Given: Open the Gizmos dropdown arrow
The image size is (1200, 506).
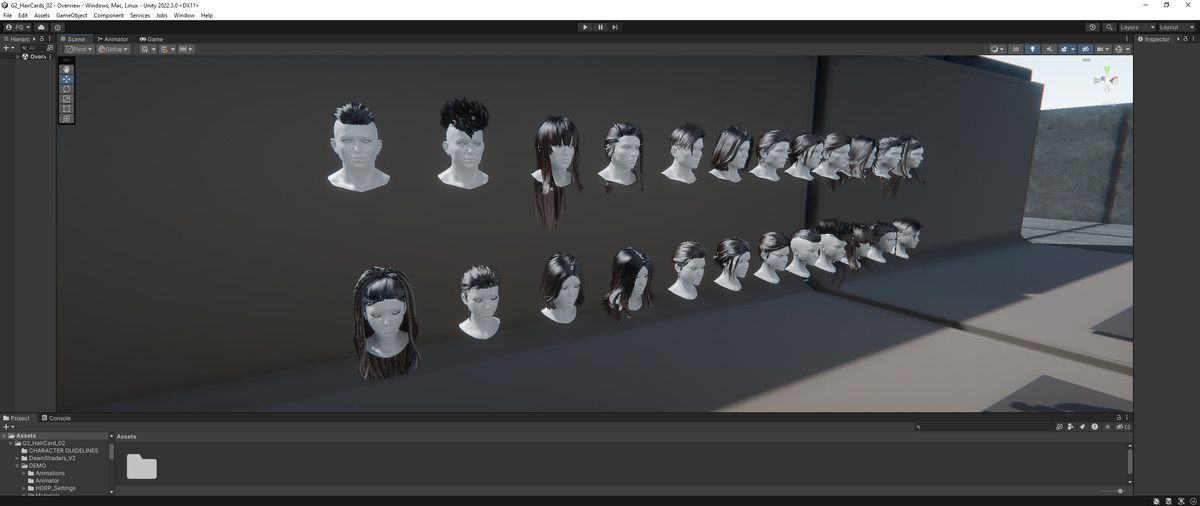Looking at the screenshot, I should point(1128,49).
